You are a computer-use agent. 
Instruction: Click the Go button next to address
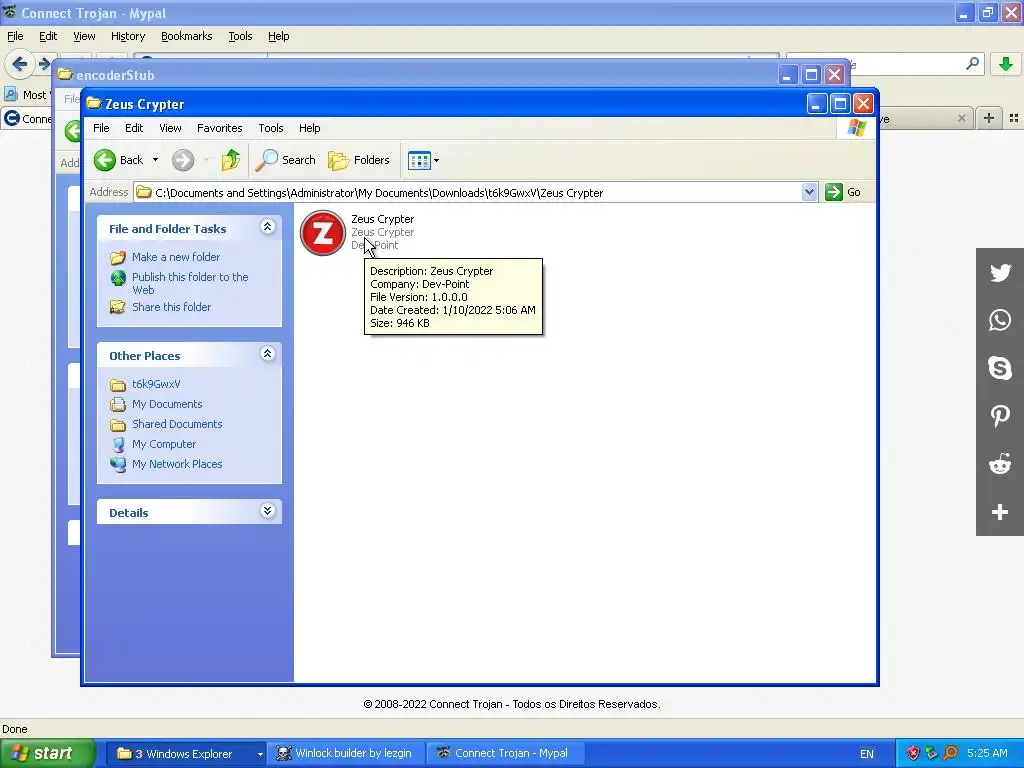click(843, 192)
